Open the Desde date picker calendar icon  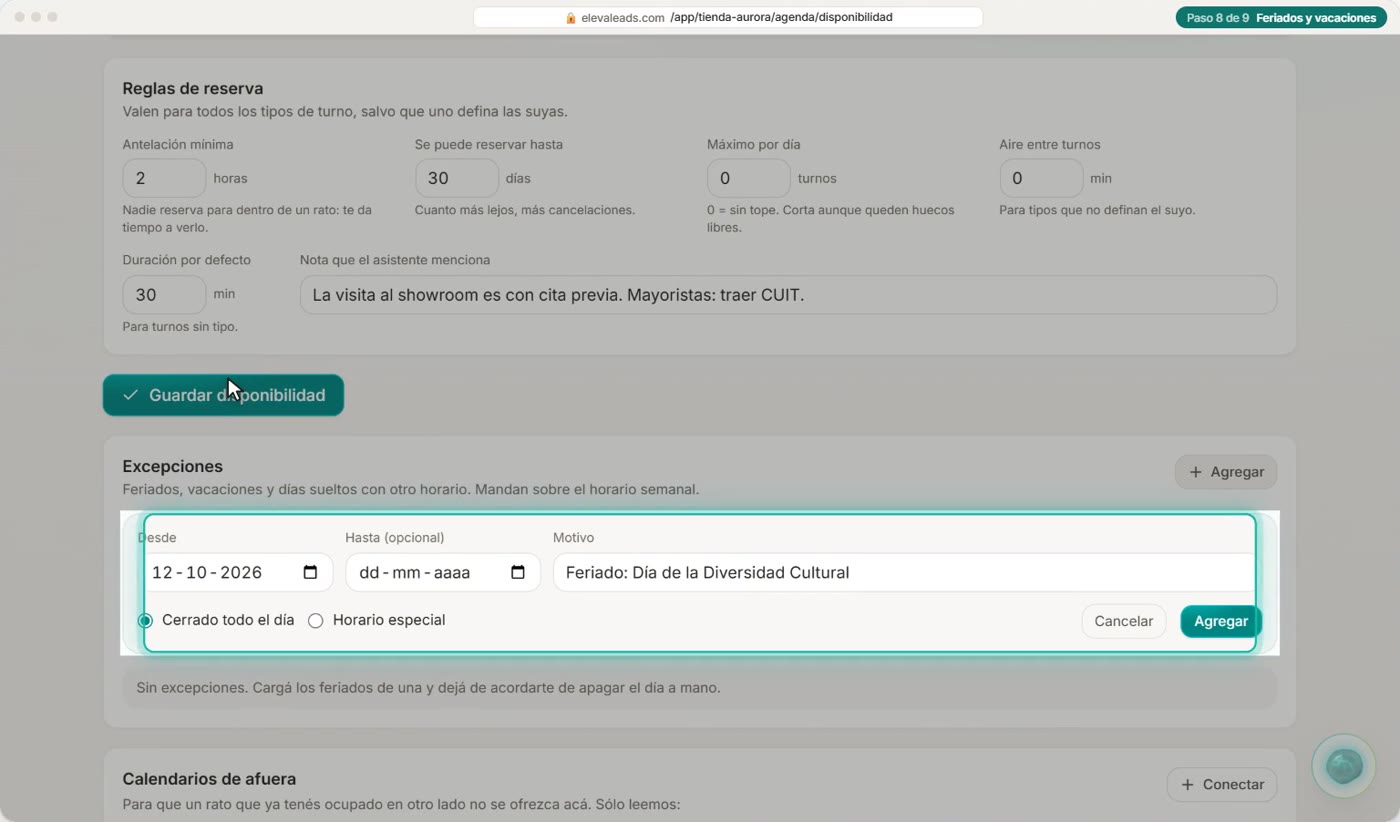[310, 573]
